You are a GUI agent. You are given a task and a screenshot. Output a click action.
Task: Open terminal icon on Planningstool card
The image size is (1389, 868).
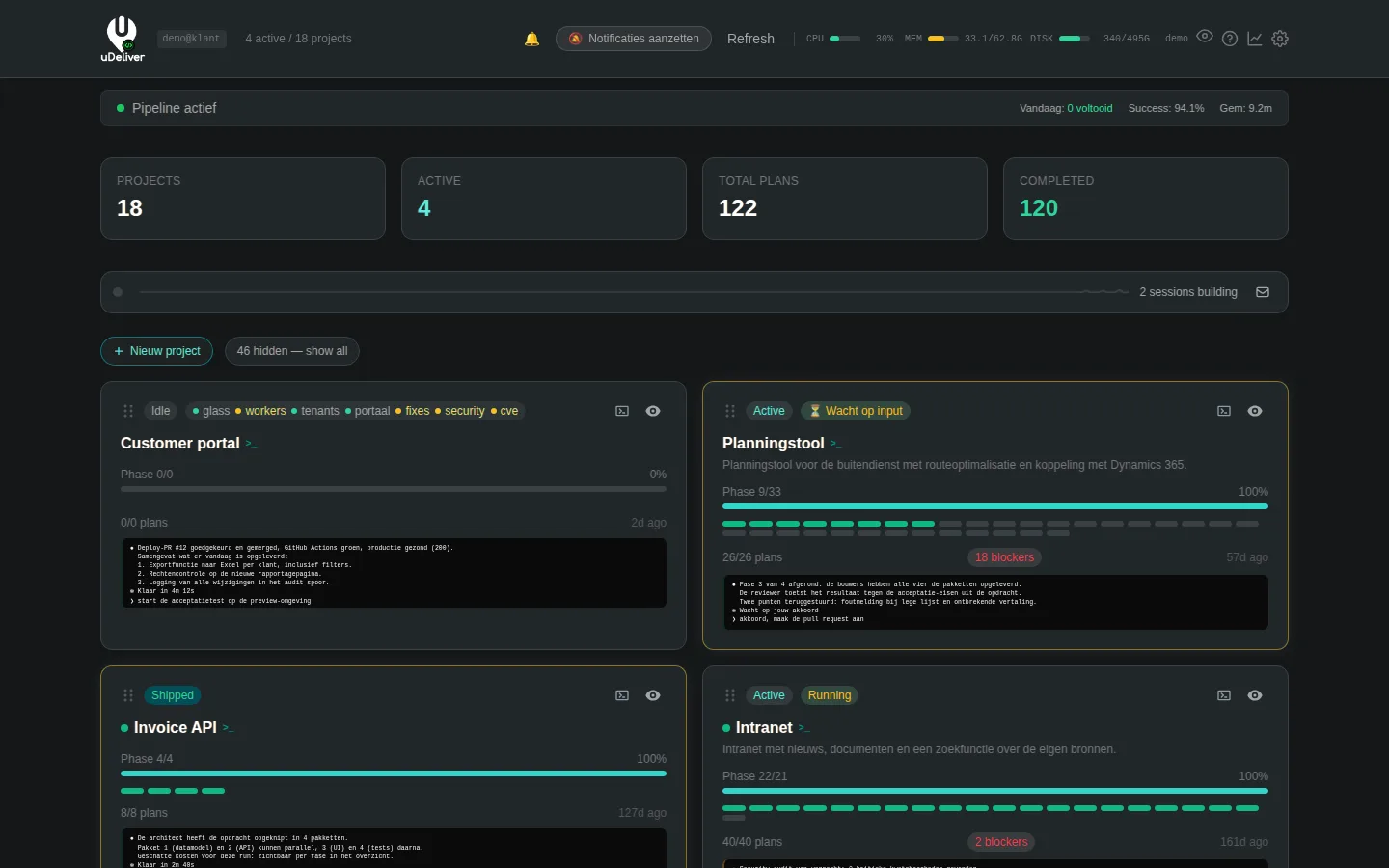point(1224,411)
